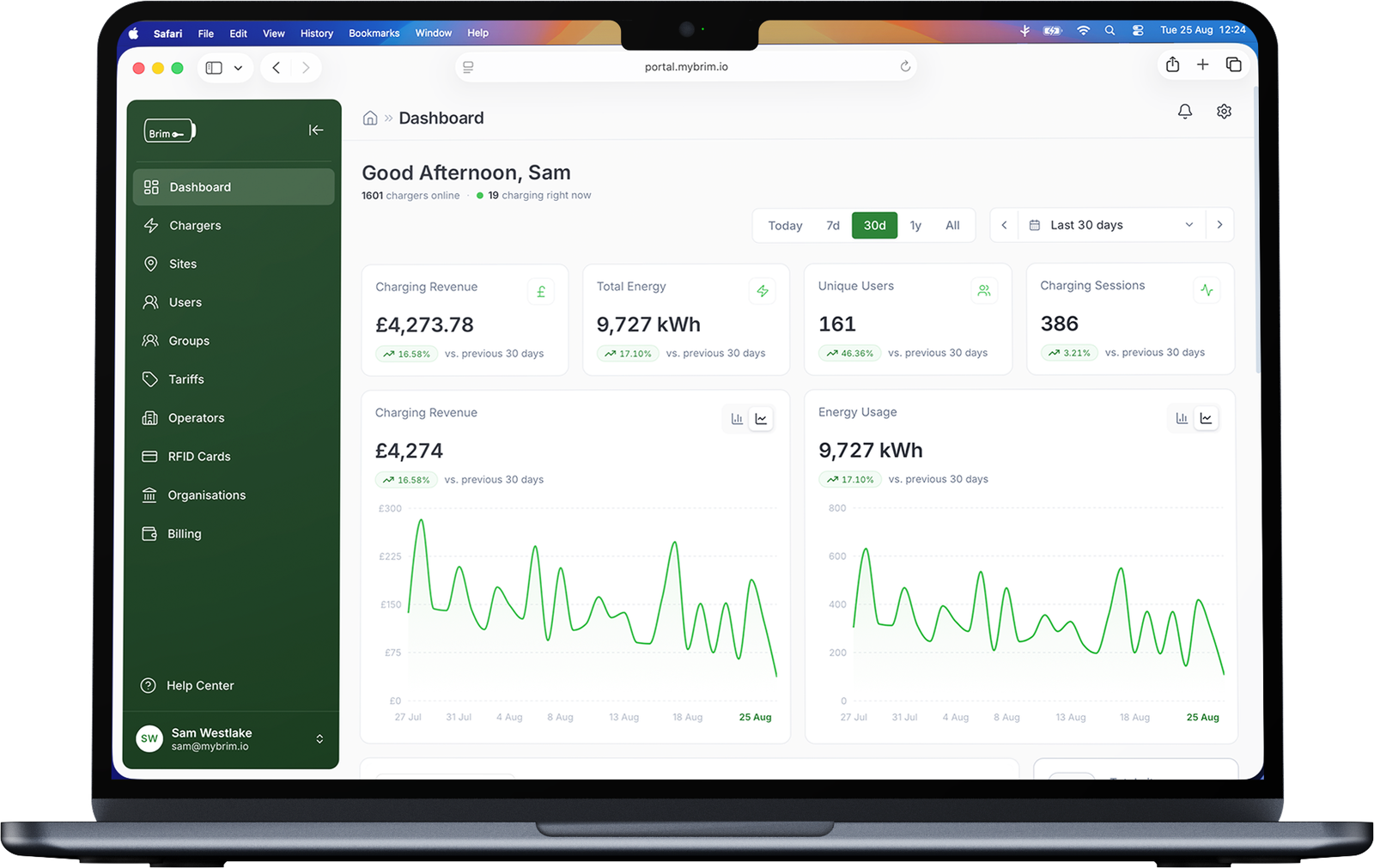Toggle the Safari sidebar button

[x=214, y=68]
